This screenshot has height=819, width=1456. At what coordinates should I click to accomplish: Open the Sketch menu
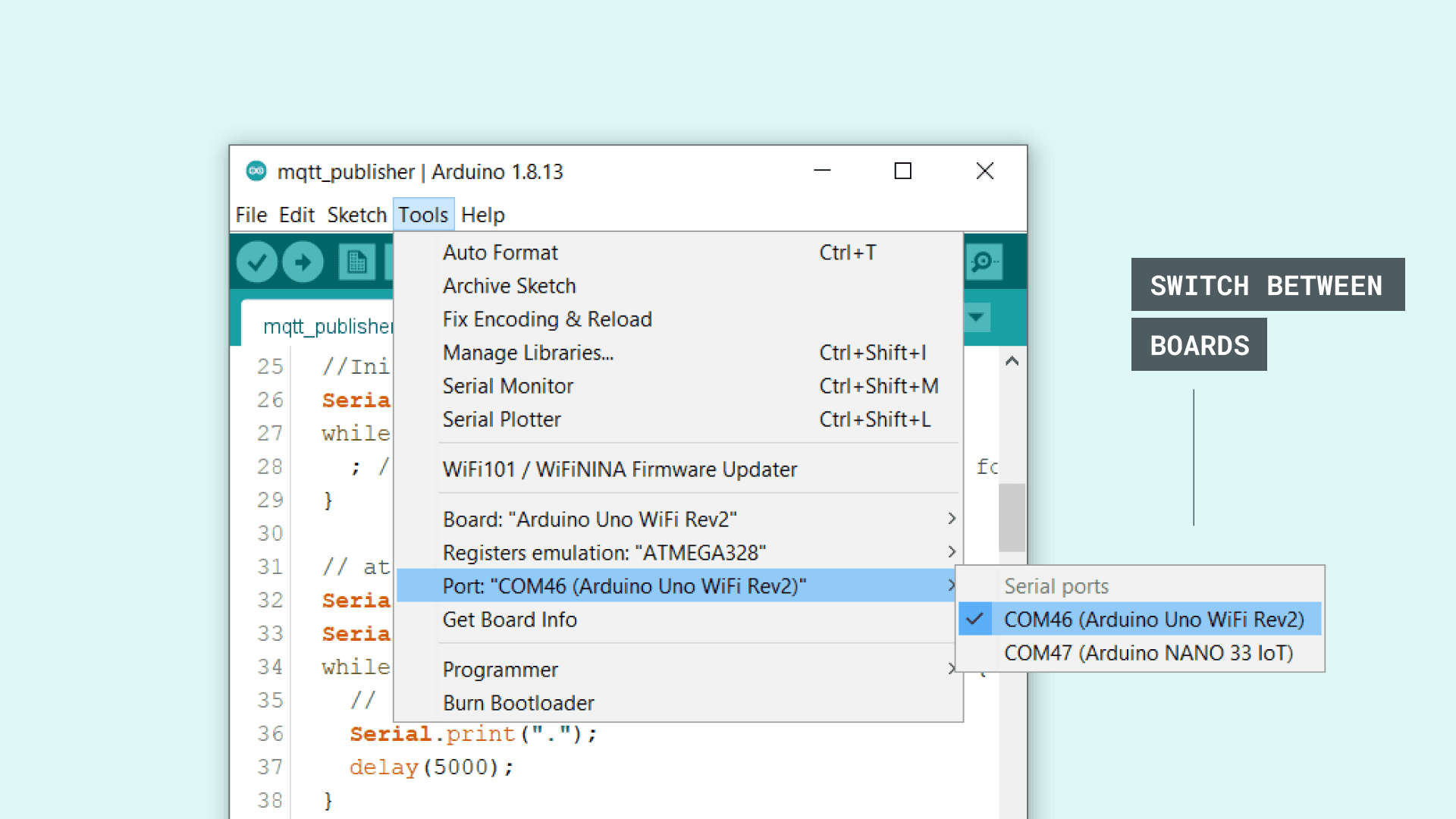click(356, 215)
